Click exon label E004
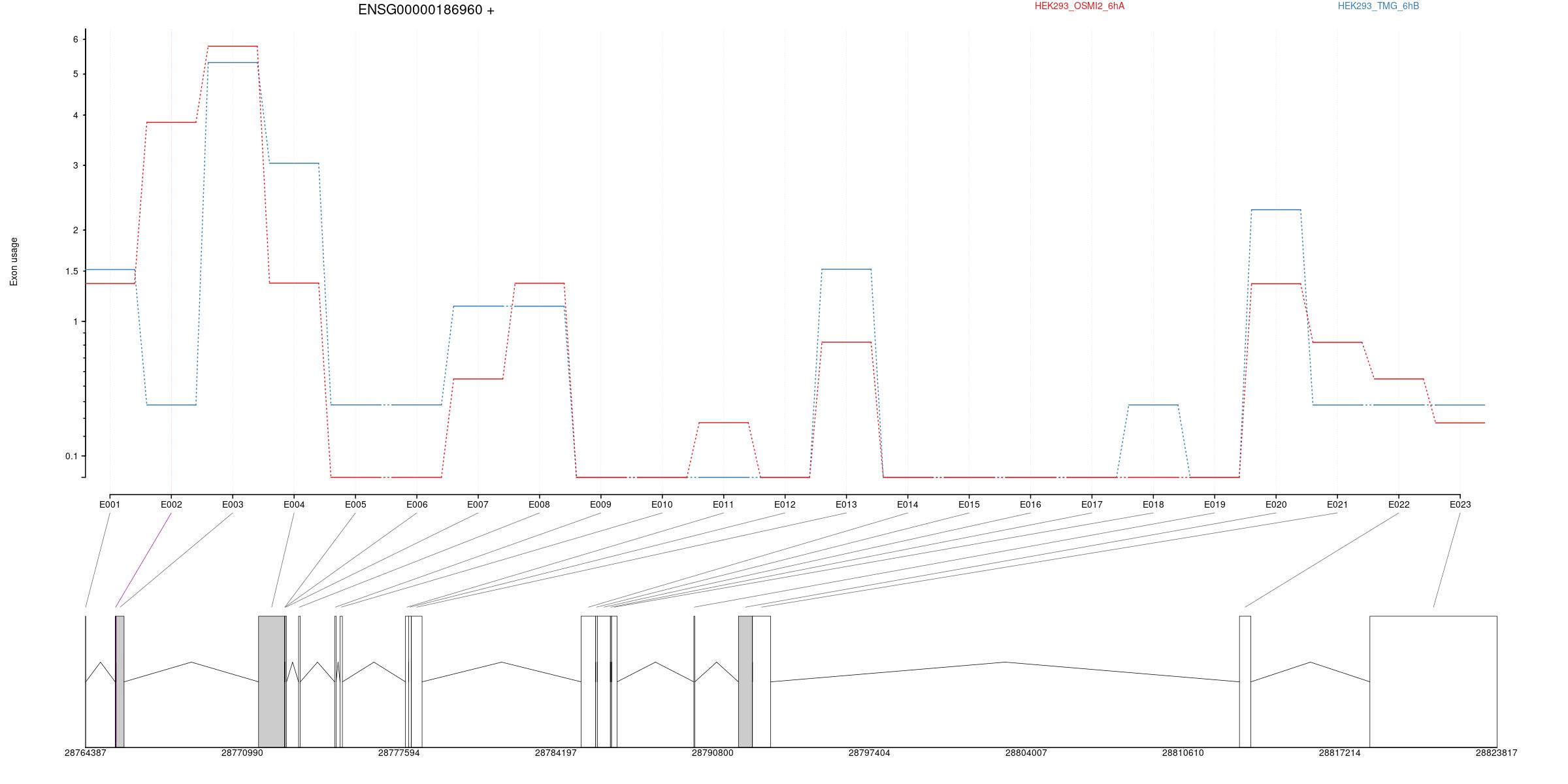The height and width of the screenshot is (784, 1568). click(294, 504)
